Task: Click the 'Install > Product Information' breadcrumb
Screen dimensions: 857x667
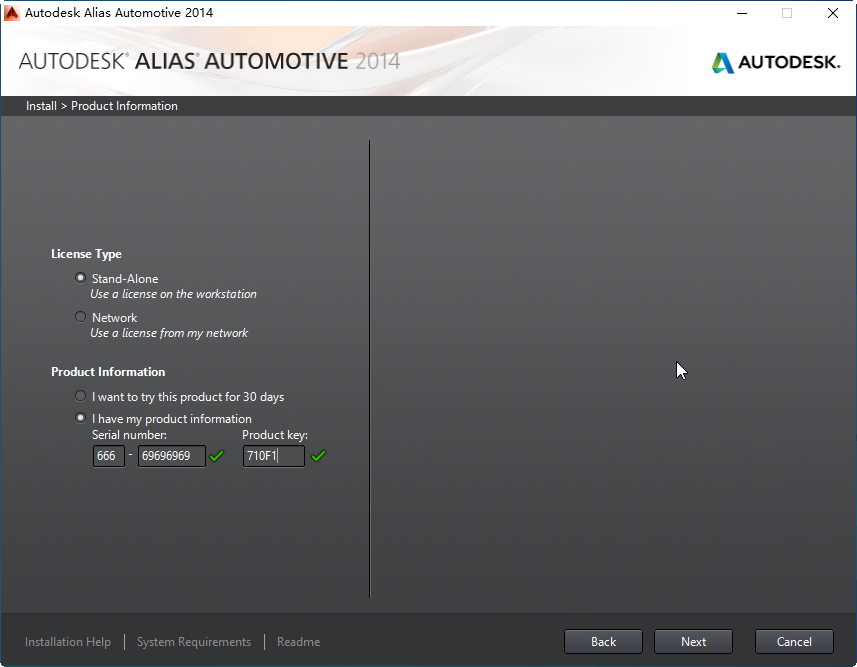Action: pos(102,106)
